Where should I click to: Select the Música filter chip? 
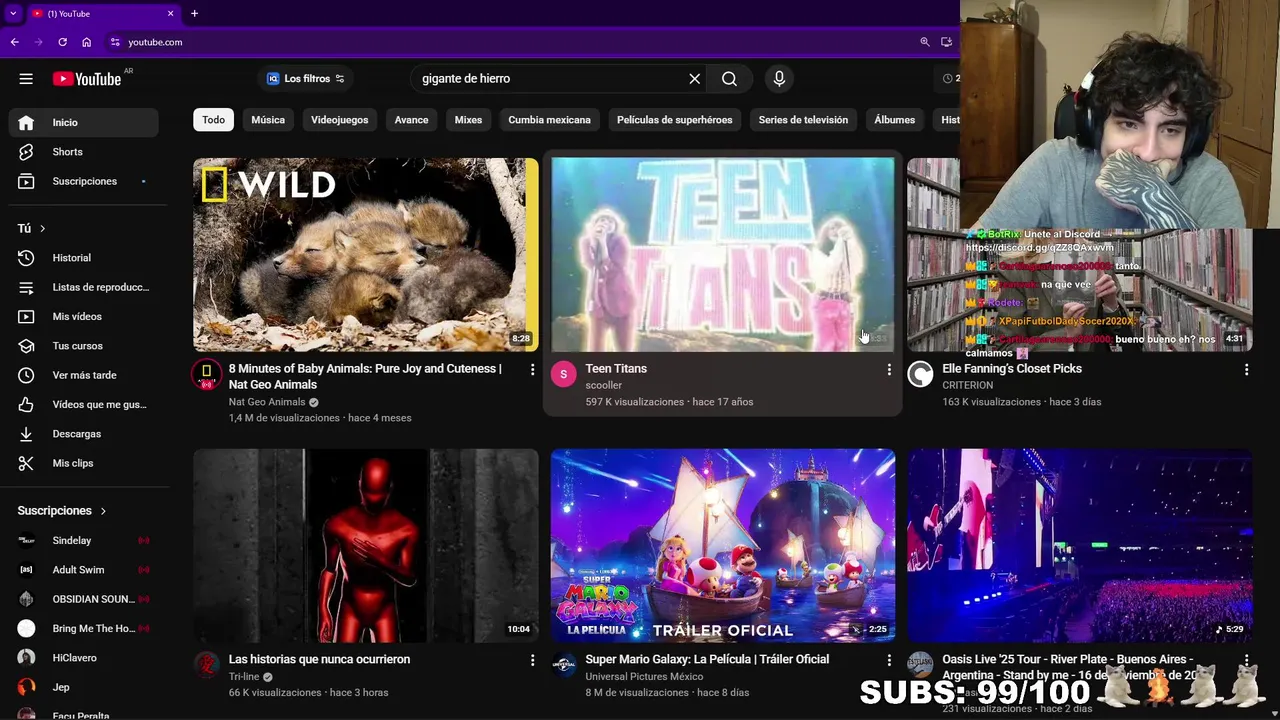(268, 120)
